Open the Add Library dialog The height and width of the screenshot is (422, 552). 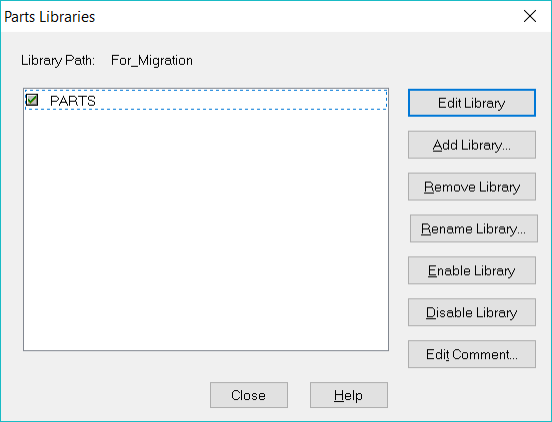pyautogui.click(x=472, y=145)
